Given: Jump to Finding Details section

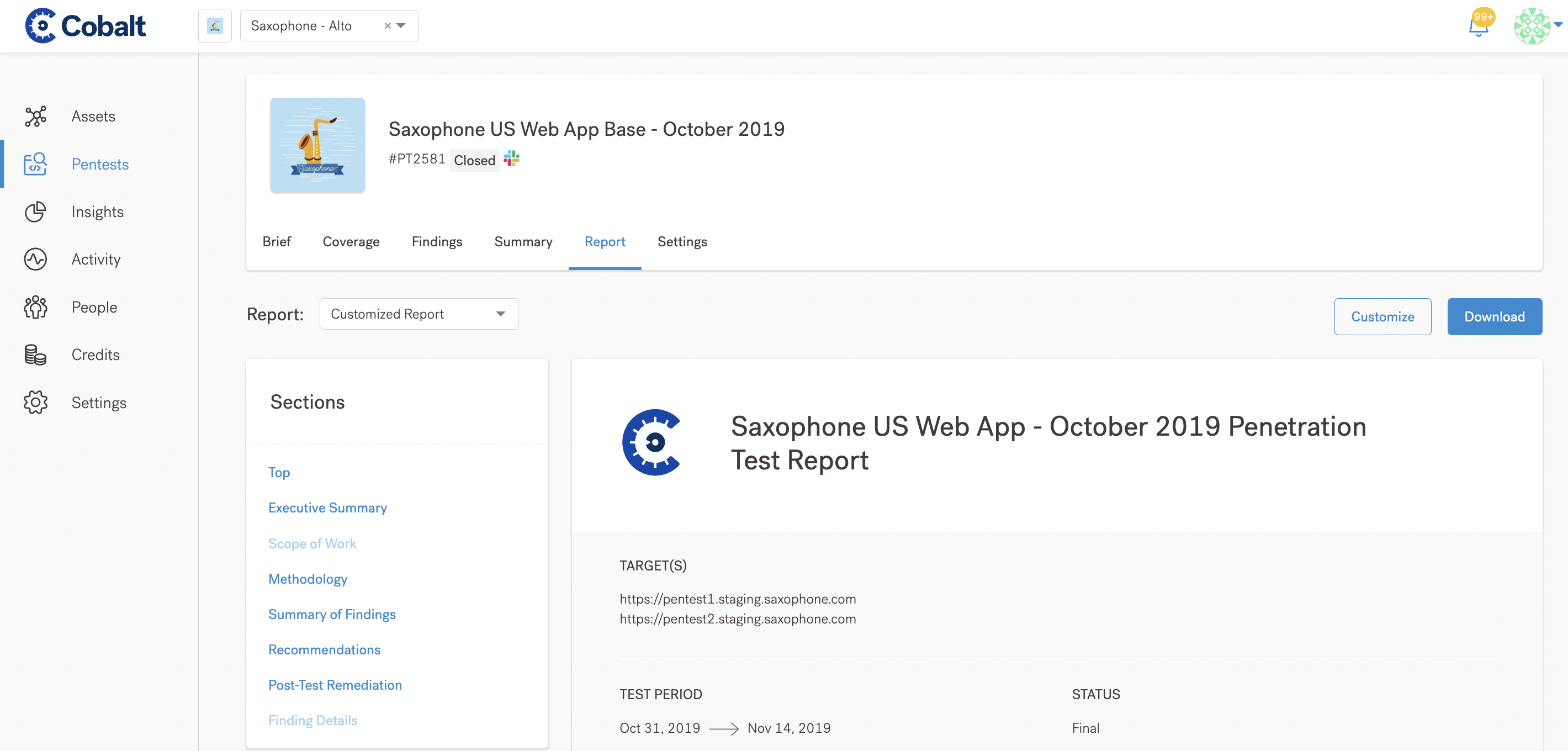Looking at the screenshot, I should 313,721.
